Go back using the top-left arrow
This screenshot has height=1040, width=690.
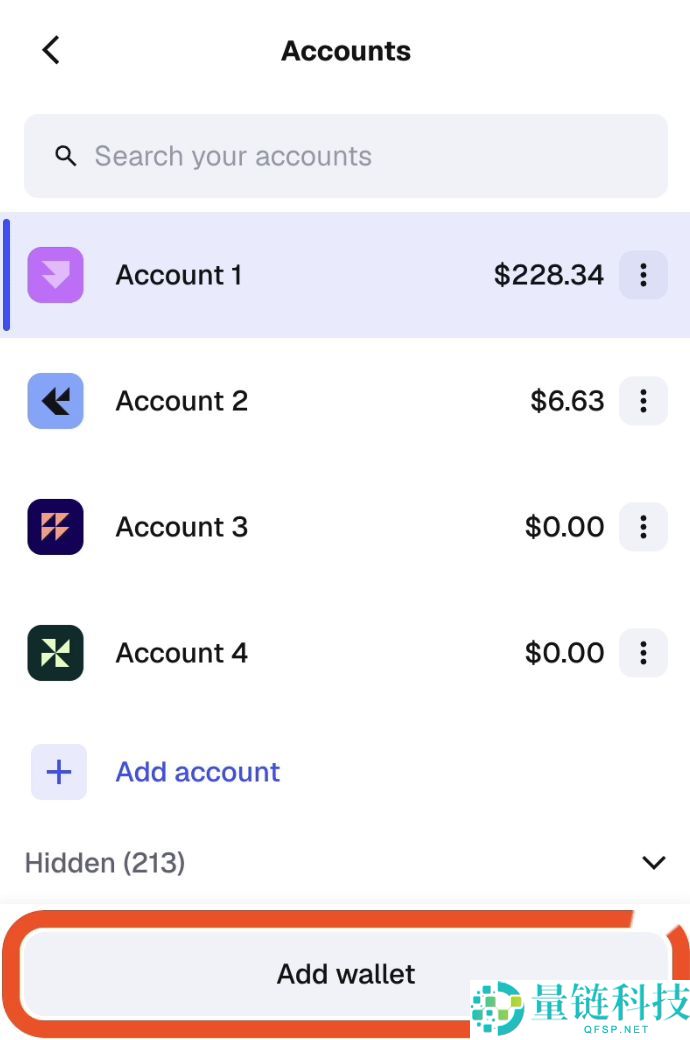51,50
